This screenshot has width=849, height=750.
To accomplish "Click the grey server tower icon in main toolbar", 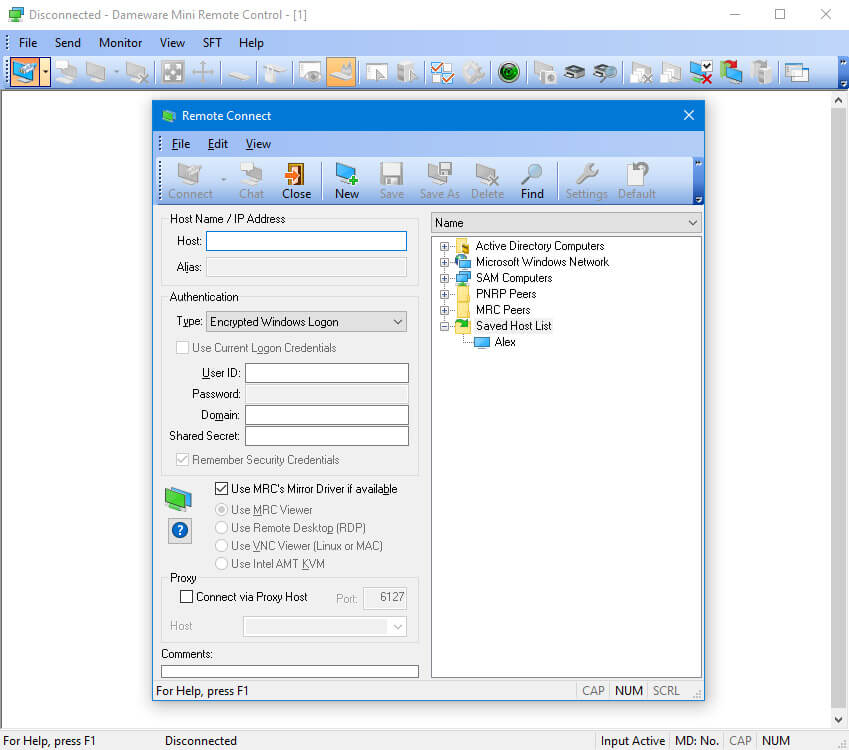I will (x=761, y=72).
